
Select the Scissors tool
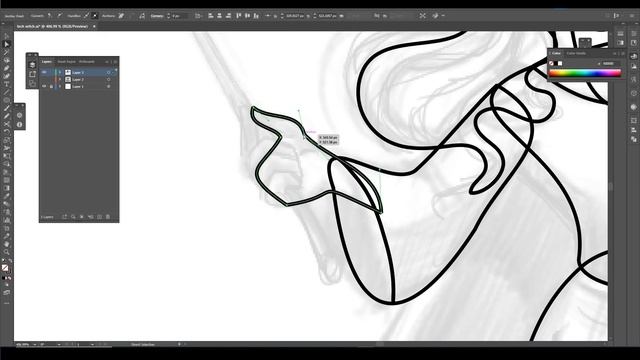[6, 124]
